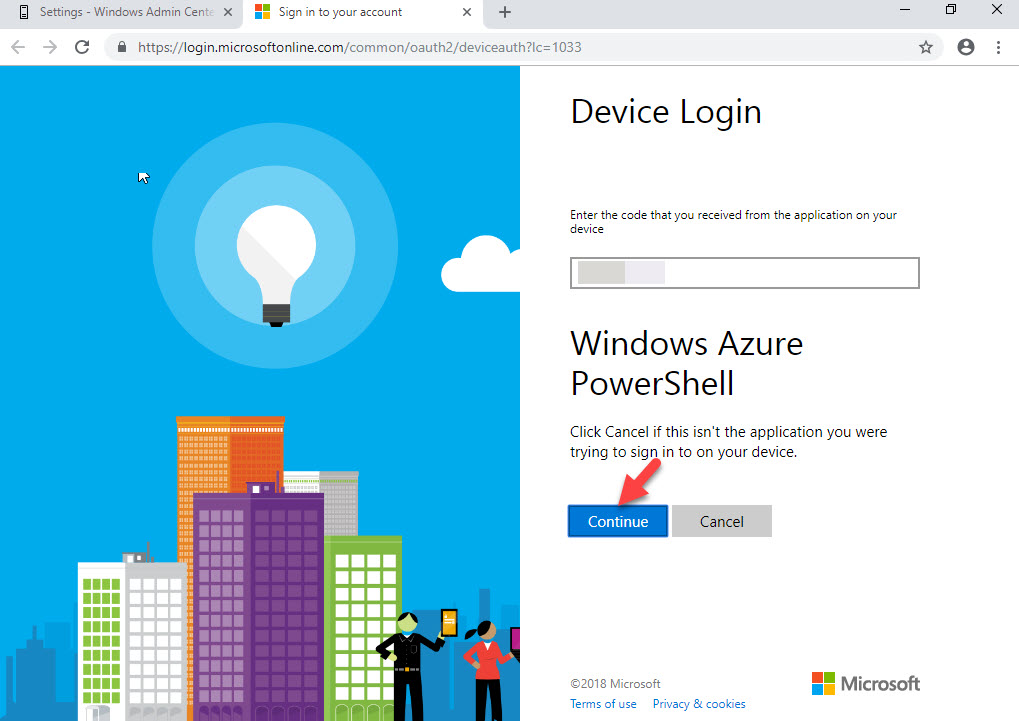
Task: Minimize the browser window
Action: pyautogui.click(x=905, y=10)
